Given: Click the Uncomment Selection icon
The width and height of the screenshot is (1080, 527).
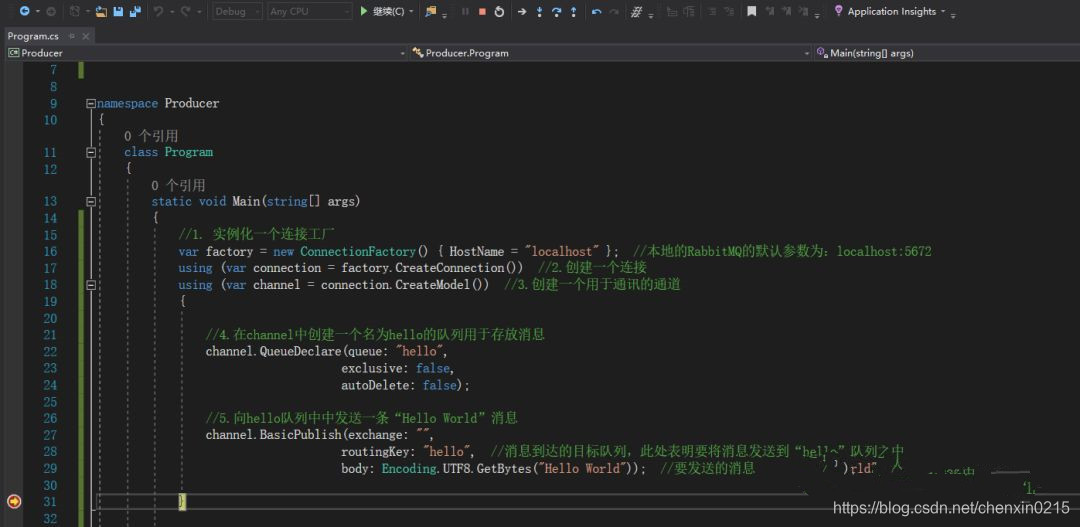Looking at the screenshot, I should point(729,11).
